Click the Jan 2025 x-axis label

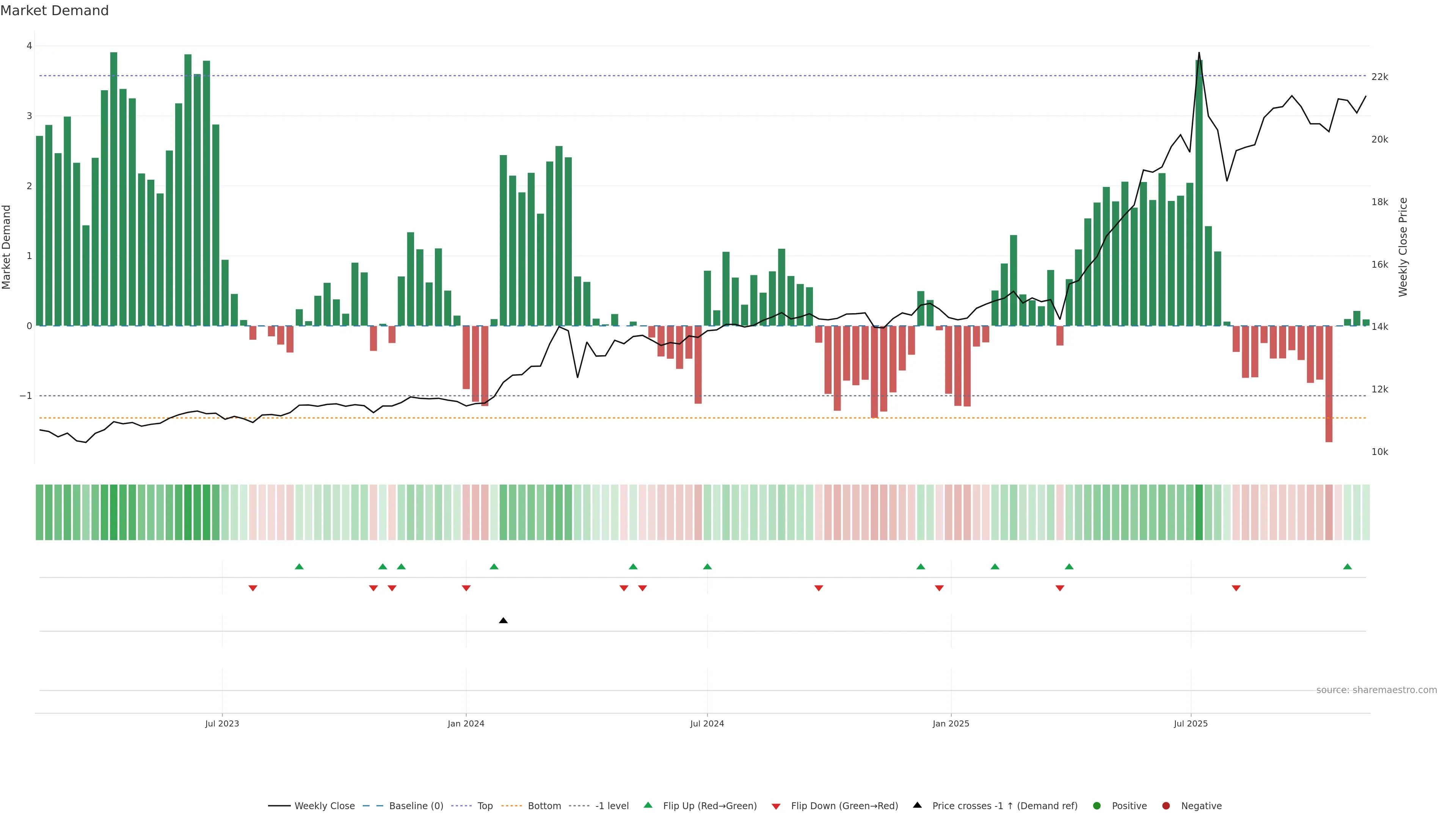click(x=951, y=723)
